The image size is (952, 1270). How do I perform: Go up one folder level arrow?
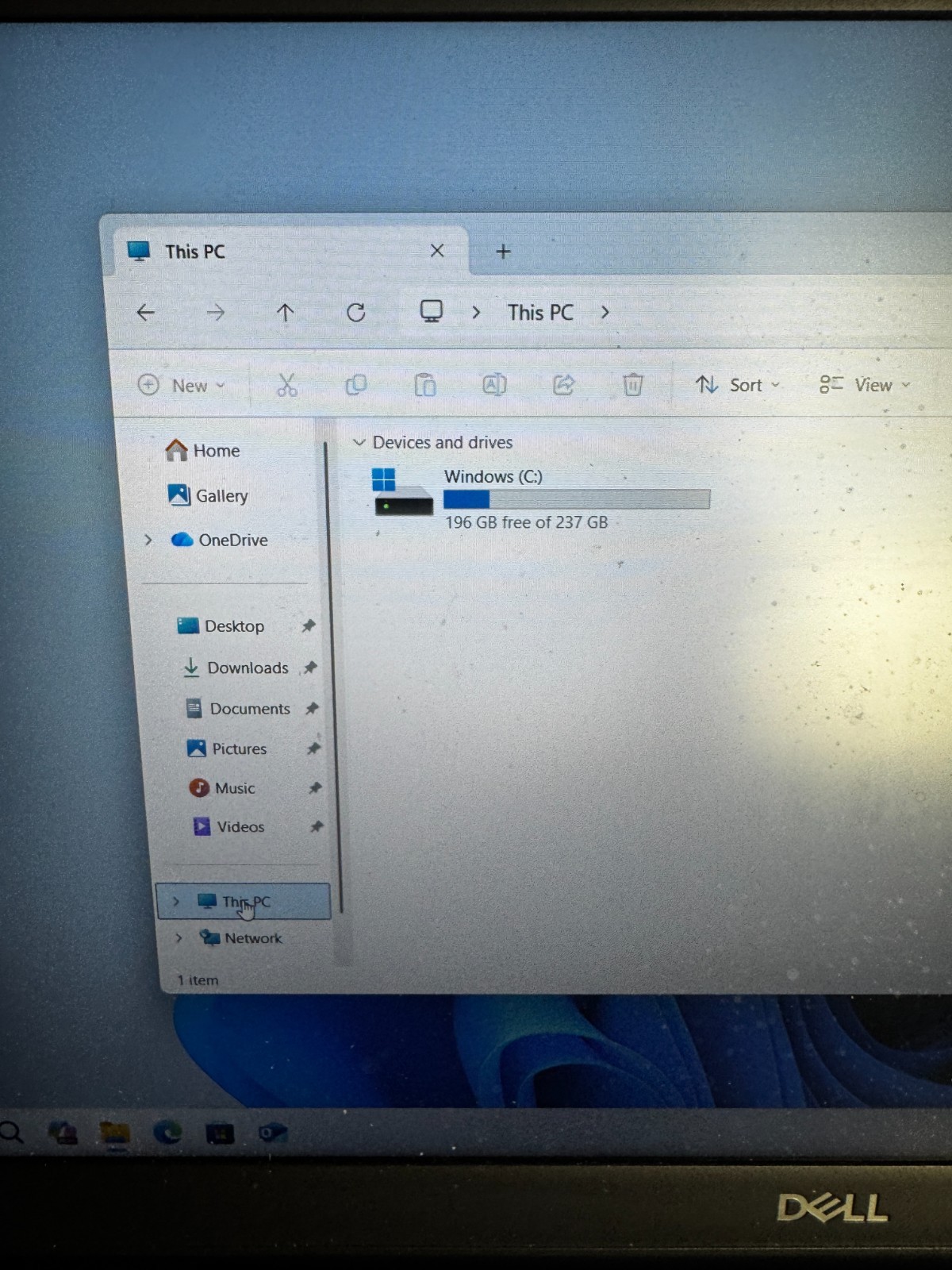[285, 313]
